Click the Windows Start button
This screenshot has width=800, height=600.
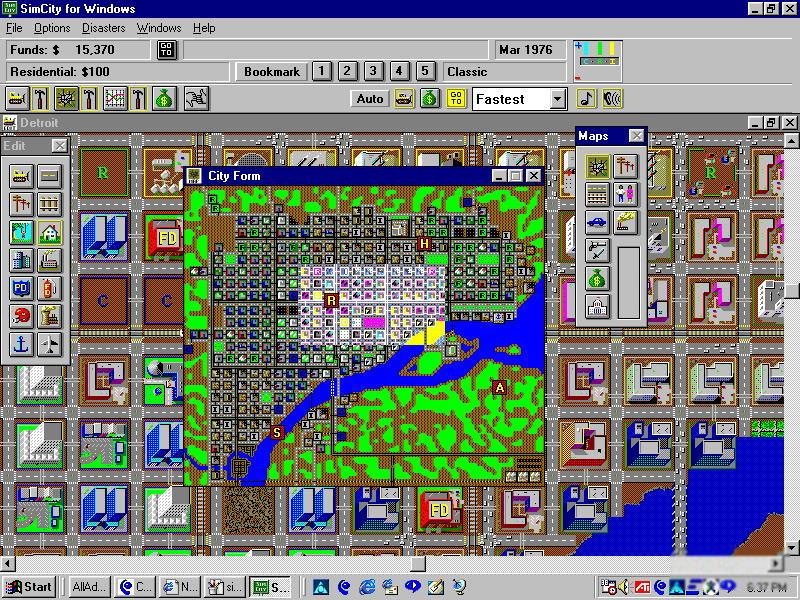click(x=28, y=587)
